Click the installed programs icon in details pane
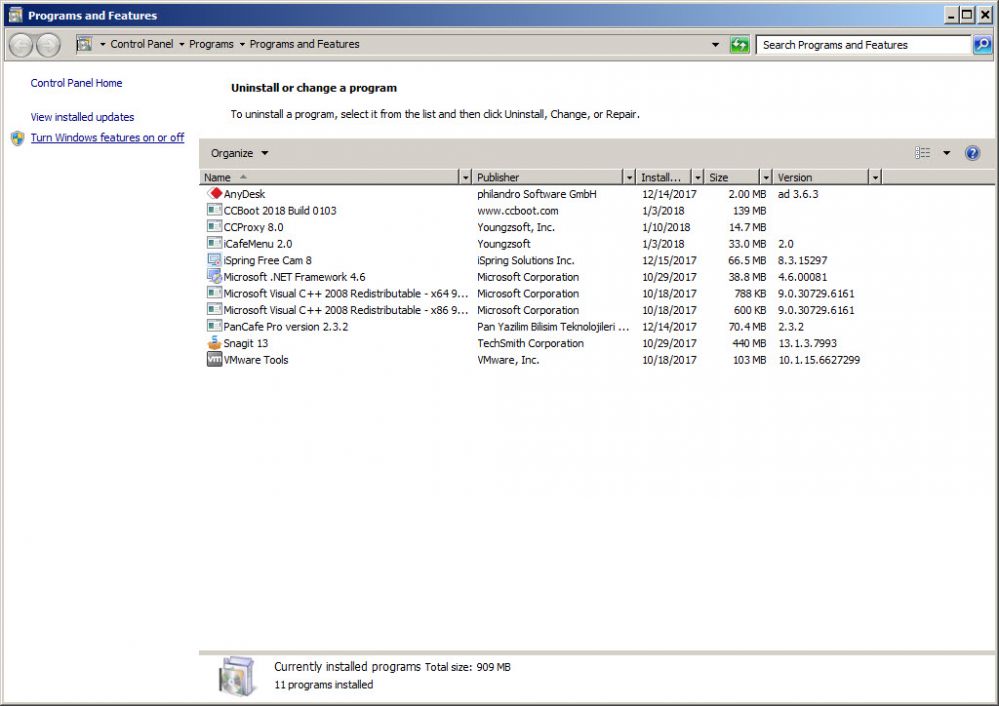 (x=236, y=676)
